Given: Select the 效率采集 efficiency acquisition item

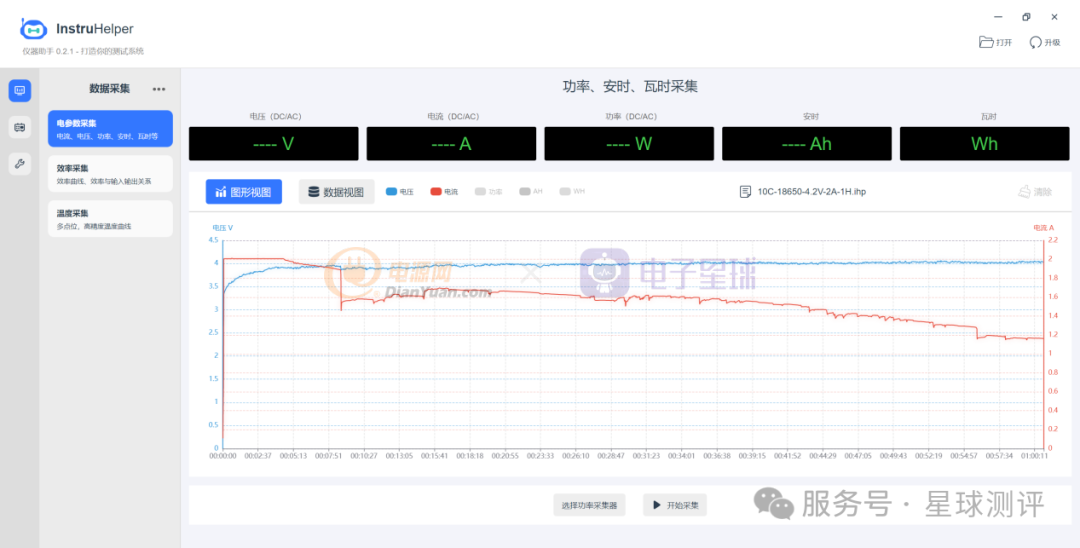Looking at the screenshot, I should coord(110,174).
